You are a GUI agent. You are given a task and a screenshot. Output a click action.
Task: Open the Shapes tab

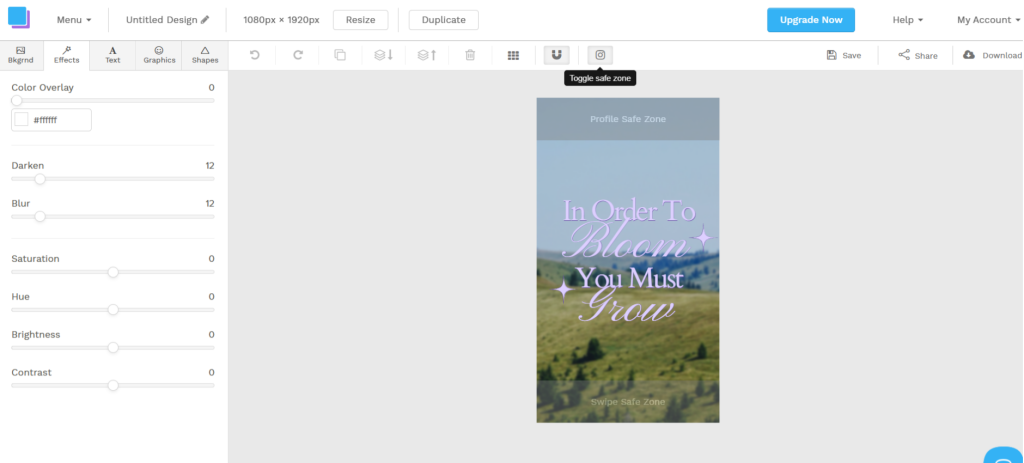pyautogui.click(x=205, y=56)
